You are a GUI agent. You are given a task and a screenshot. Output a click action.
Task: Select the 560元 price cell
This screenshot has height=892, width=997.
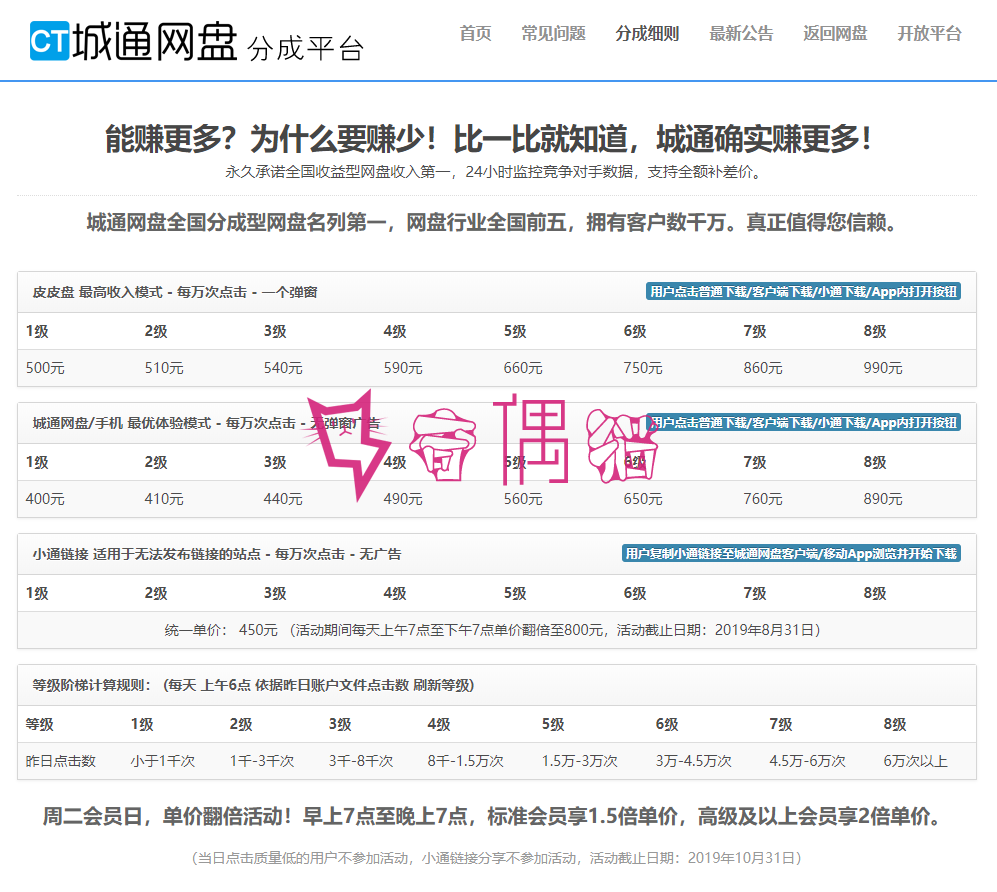pyautogui.click(x=523, y=499)
